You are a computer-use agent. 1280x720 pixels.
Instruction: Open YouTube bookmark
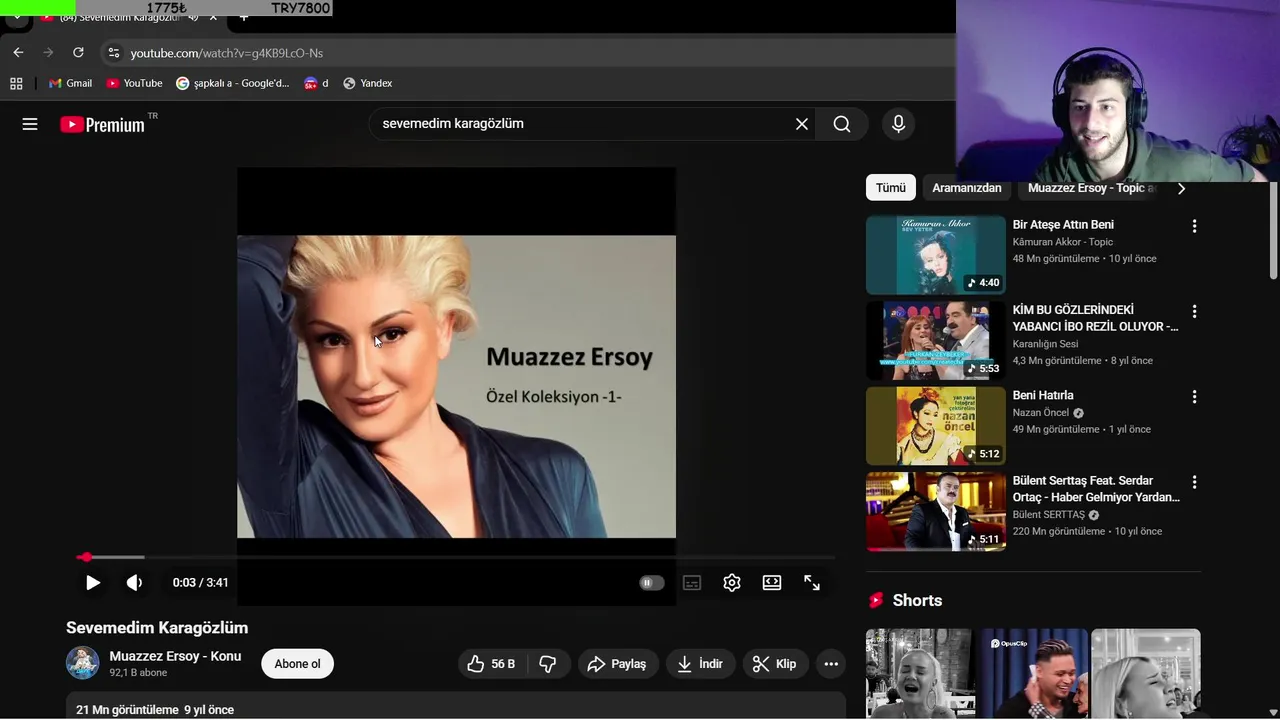[134, 83]
